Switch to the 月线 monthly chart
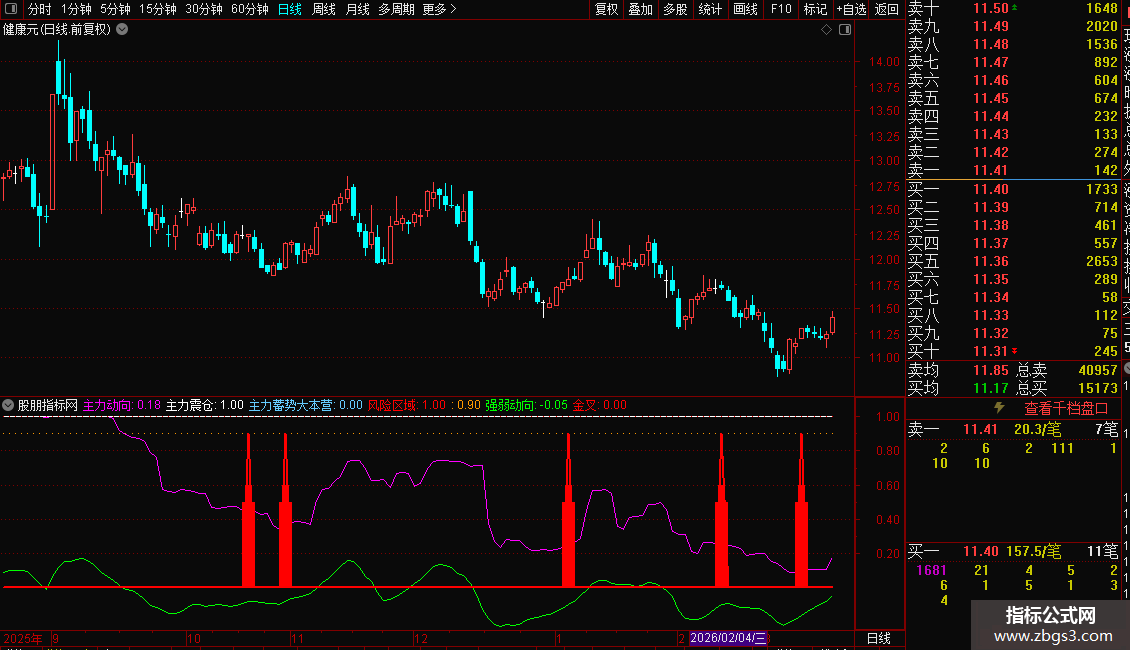This screenshot has width=1130, height=650. (x=357, y=9)
